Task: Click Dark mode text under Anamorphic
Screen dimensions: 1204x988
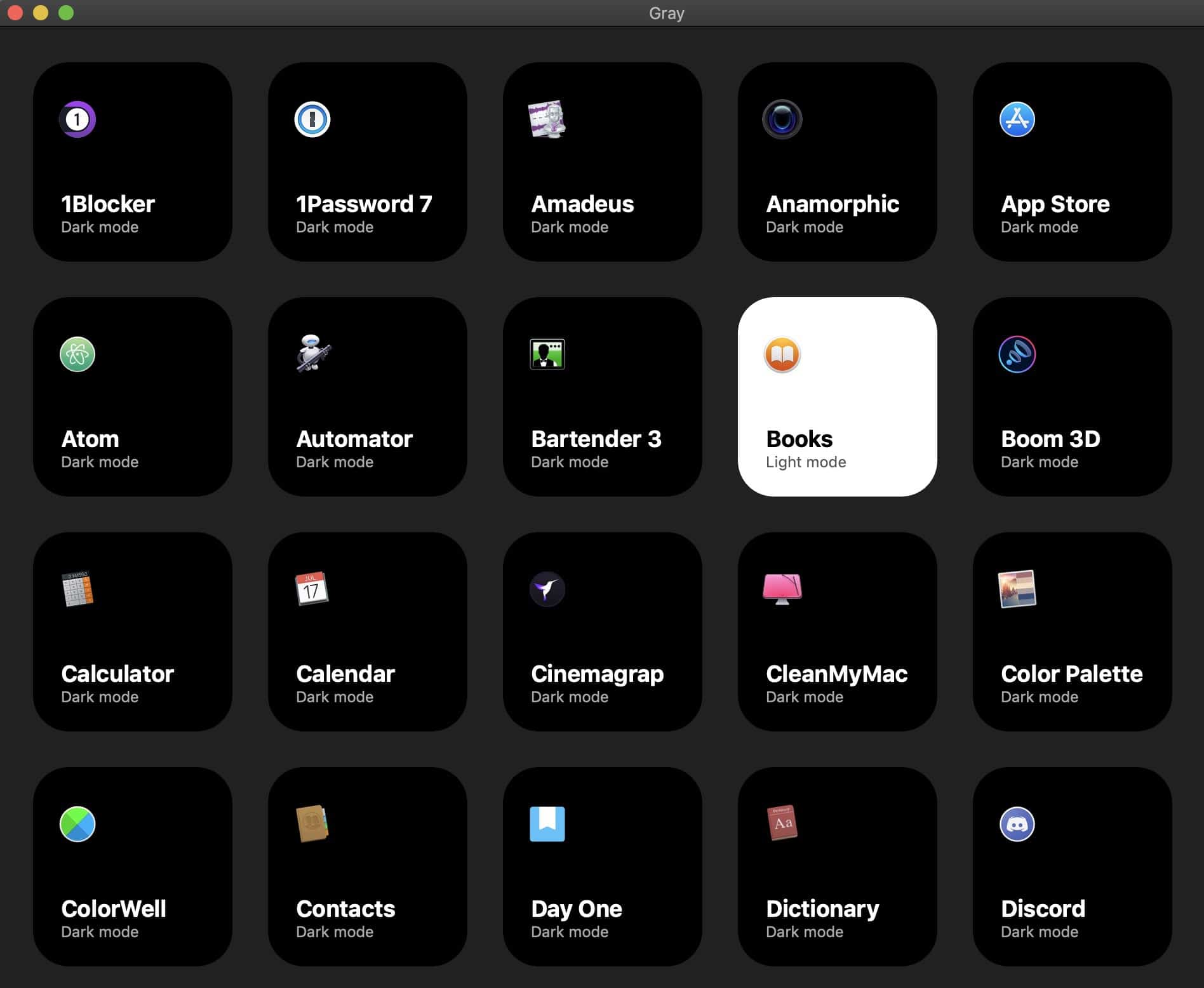Action: (805, 227)
